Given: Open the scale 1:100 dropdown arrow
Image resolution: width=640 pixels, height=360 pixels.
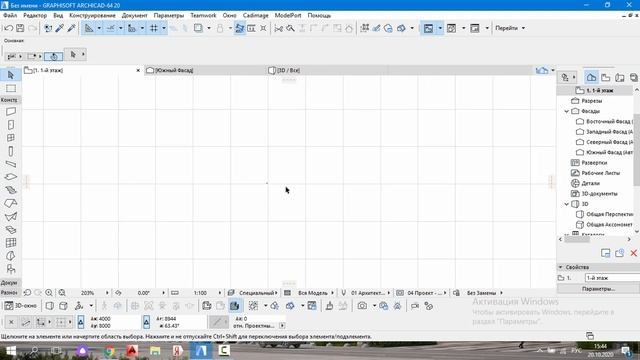Looking at the screenshot, I should 220,293.
